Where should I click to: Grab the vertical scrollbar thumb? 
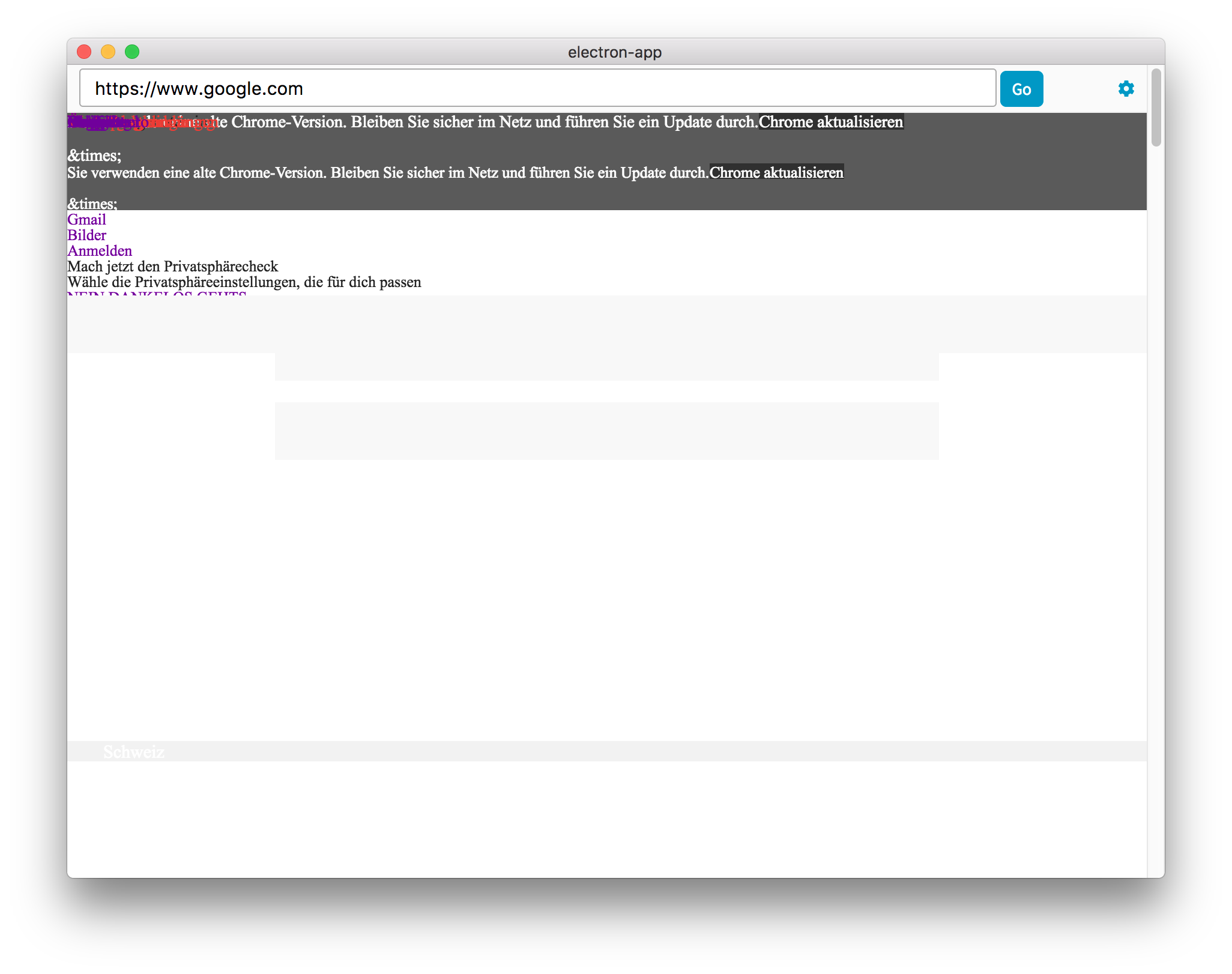pyautogui.click(x=1156, y=108)
